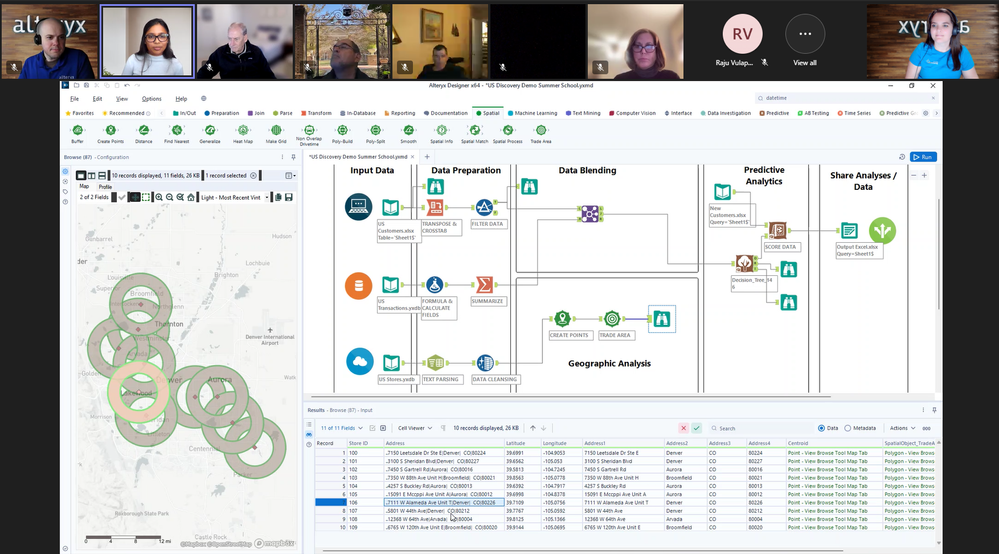
Task: Open the Configuration panel kebab menu
Action: (x=282, y=157)
